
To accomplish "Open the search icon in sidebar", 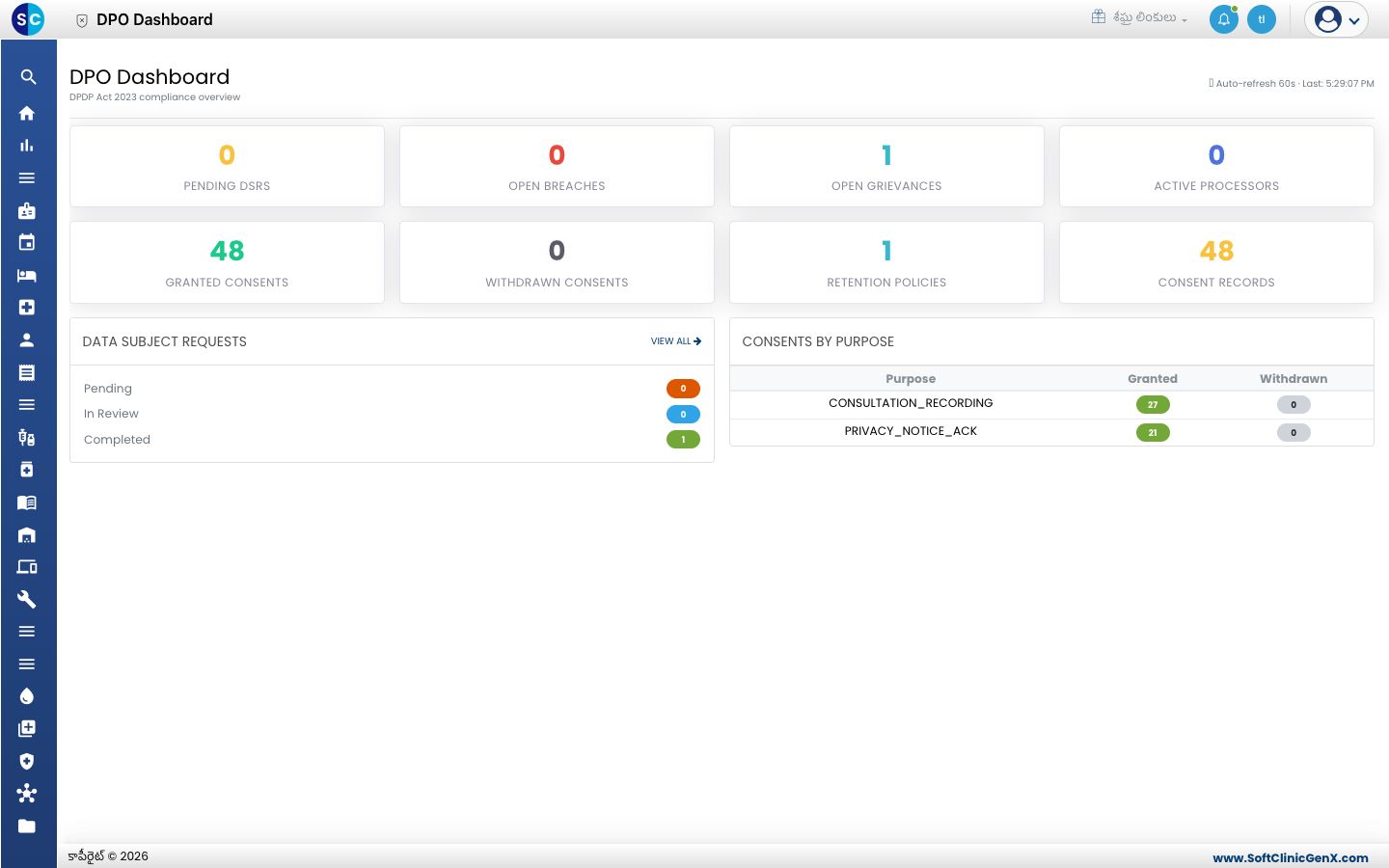I will pyautogui.click(x=27, y=77).
